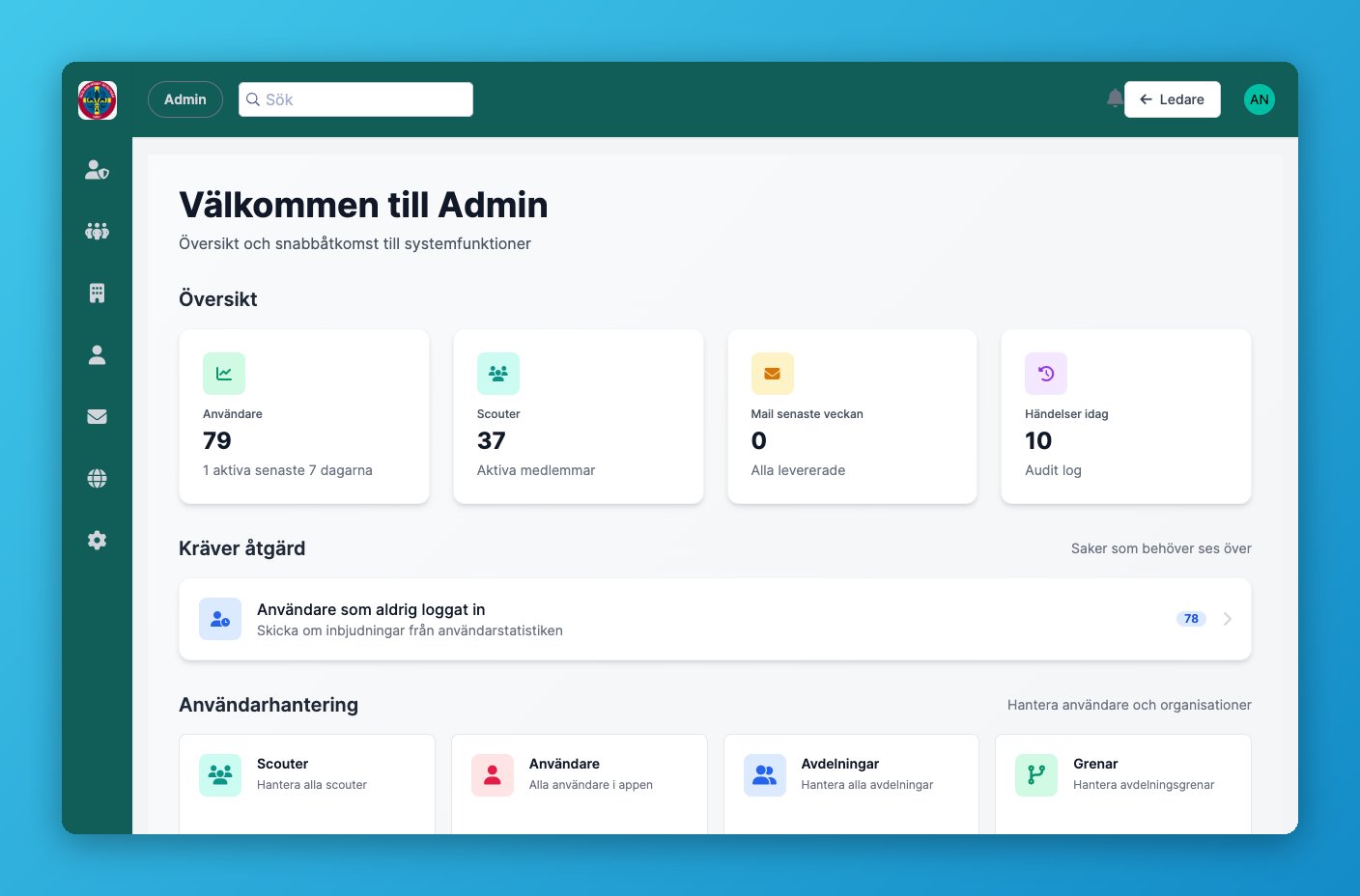
Task: Click the Kräver åtgärd heading
Action: (242, 548)
